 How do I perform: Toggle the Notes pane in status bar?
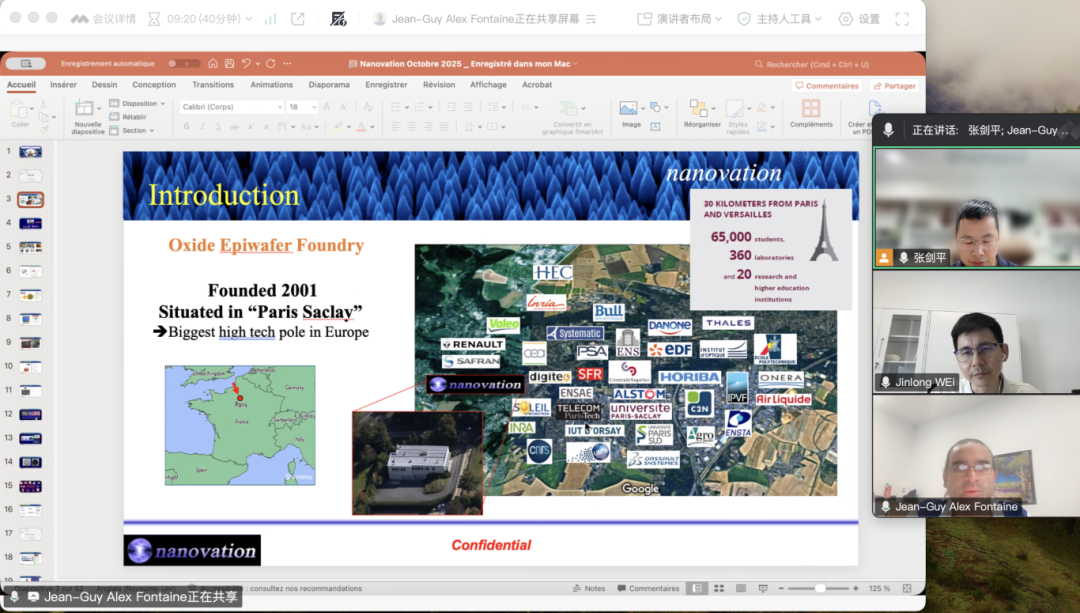[588, 588]
